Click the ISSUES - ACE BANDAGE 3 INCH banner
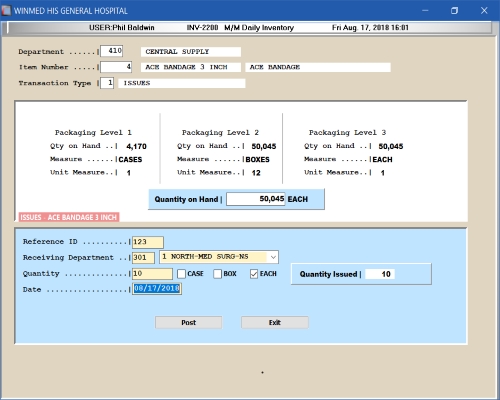 pos(69,217)
